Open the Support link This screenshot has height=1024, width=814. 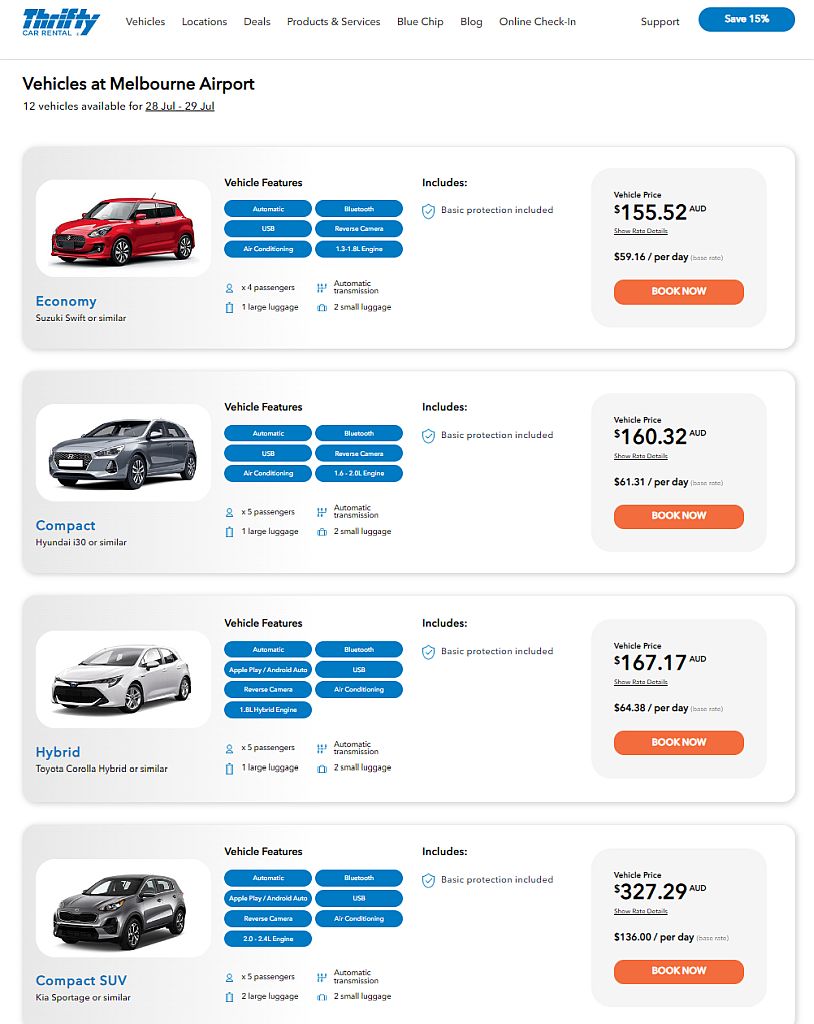pyautogui.click(x=660, y=21)
